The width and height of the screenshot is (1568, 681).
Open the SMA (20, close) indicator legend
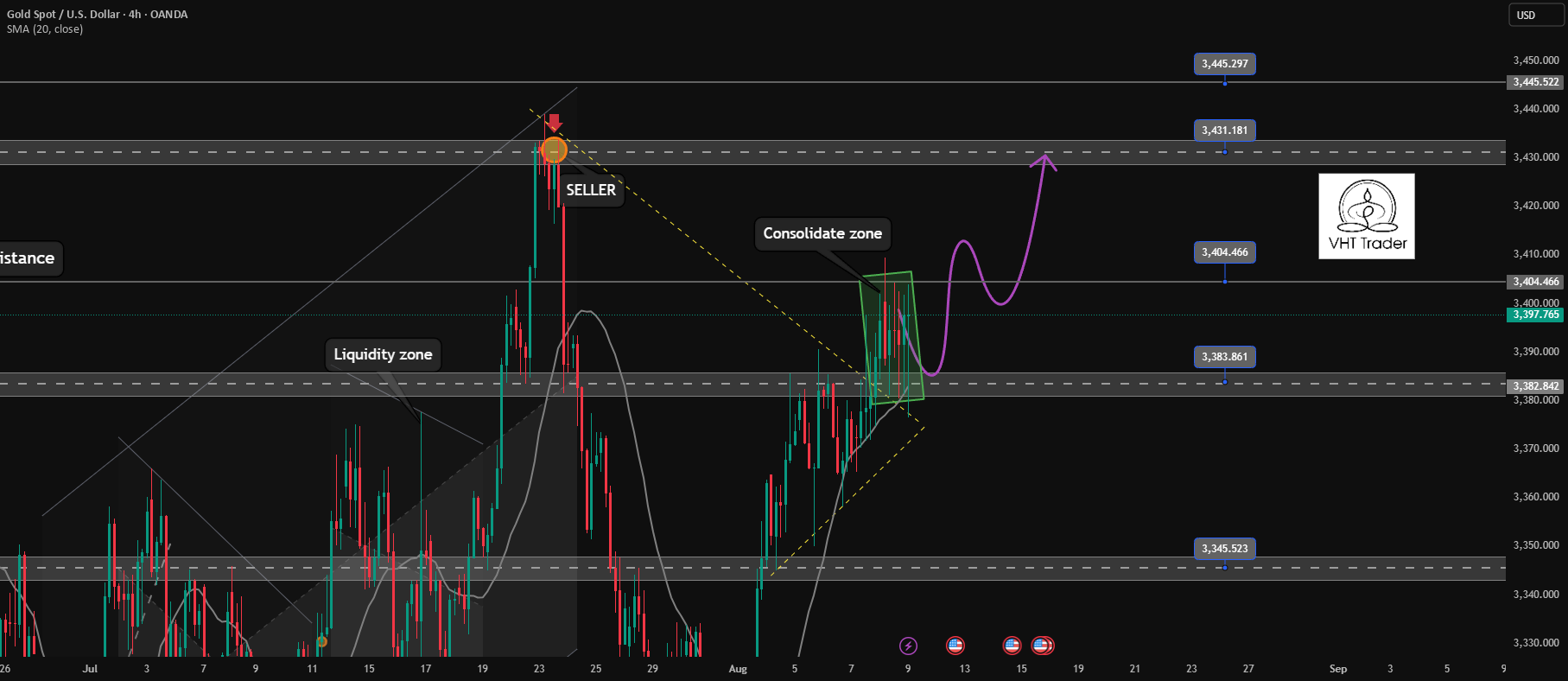pos(45,29)
